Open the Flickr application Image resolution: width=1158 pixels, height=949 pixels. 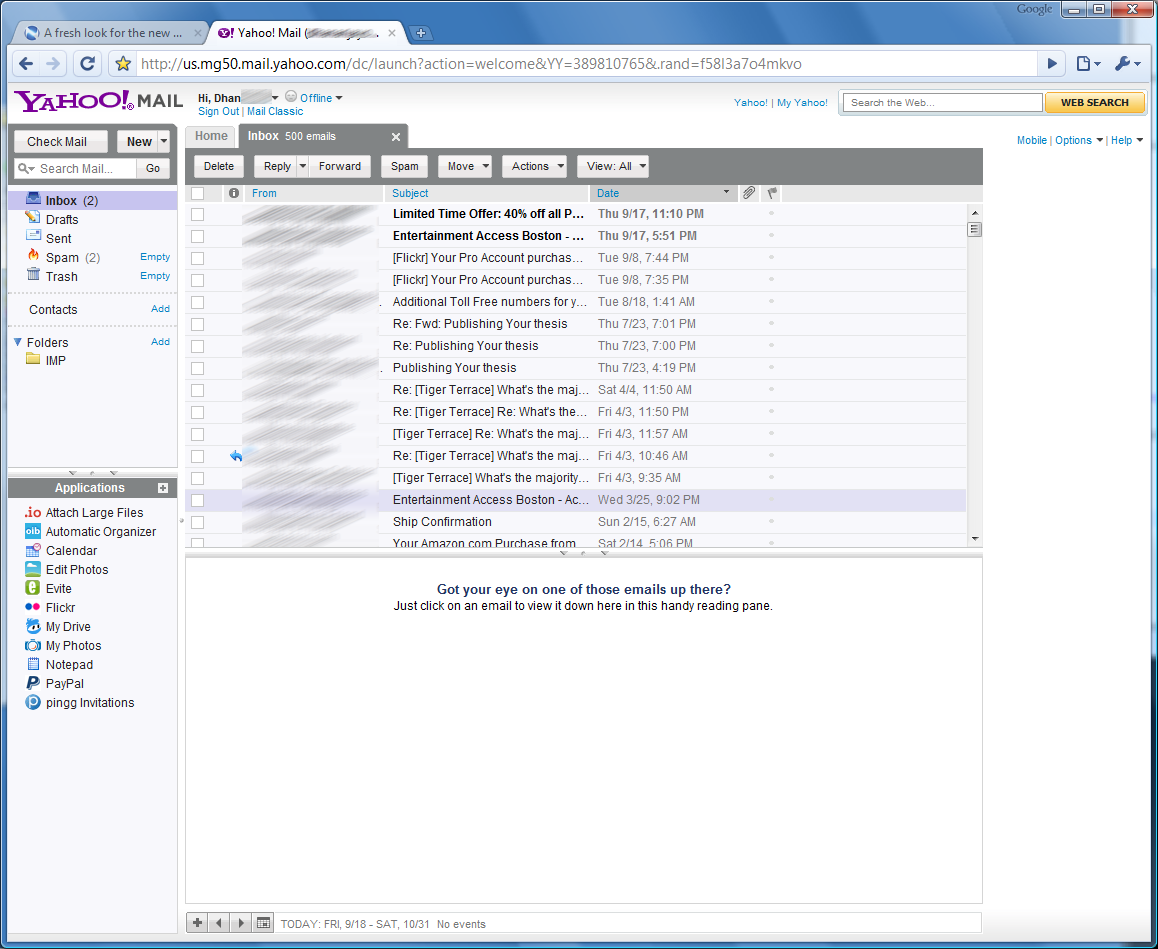pyautogui.click(x=49, y=608)
